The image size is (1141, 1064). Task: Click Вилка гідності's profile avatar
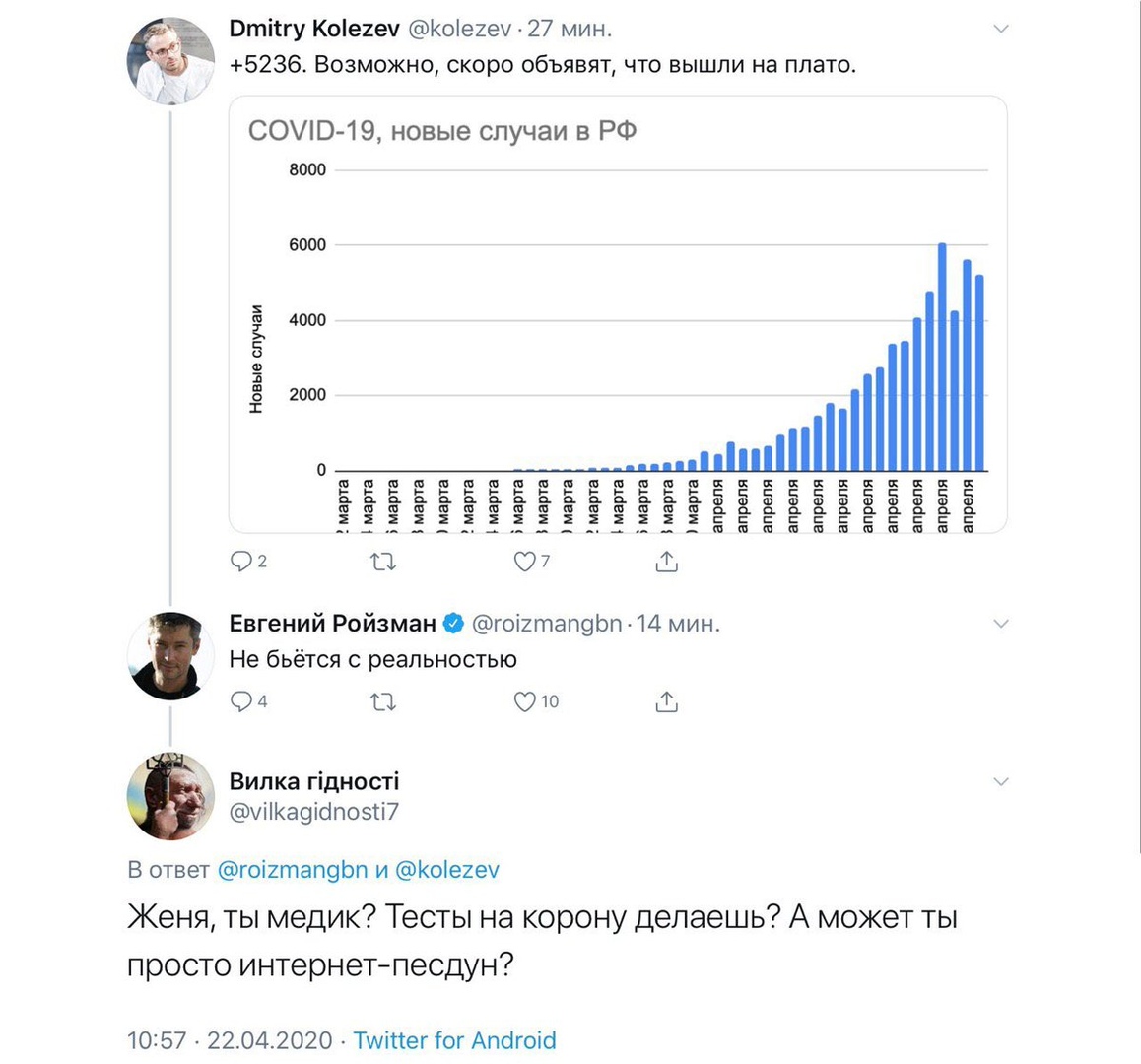170,796
